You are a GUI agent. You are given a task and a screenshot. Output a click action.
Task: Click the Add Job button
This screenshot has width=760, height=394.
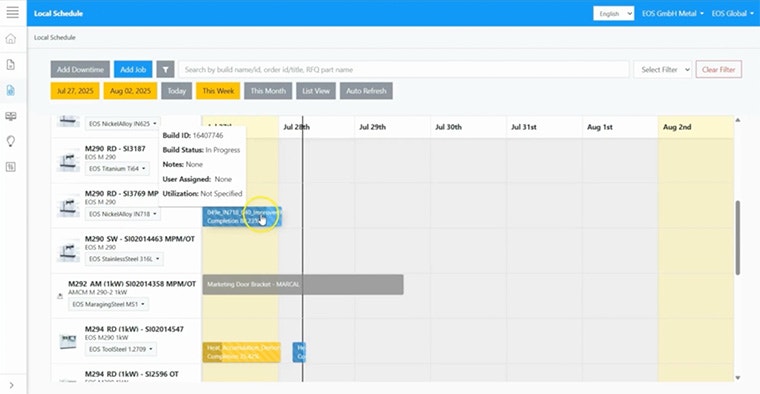[x=133, y=69]
